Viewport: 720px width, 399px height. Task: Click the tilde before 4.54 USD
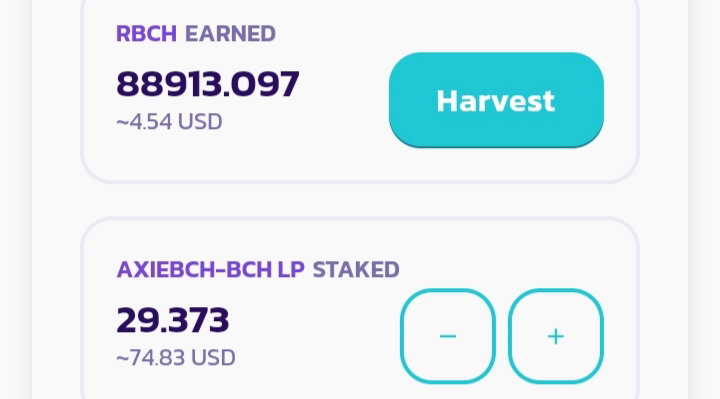coord(123,122)
